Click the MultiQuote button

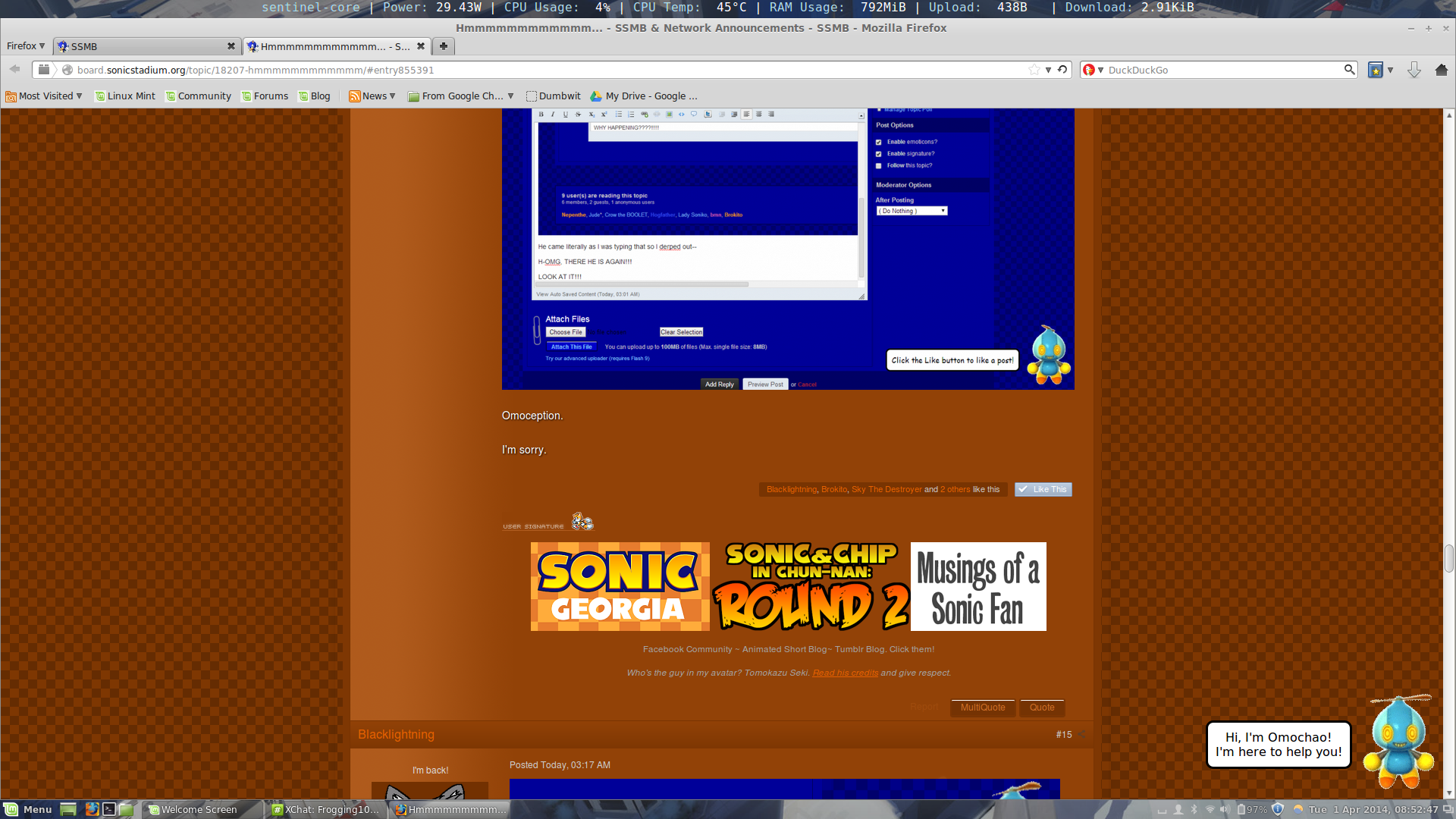point(983,708)
